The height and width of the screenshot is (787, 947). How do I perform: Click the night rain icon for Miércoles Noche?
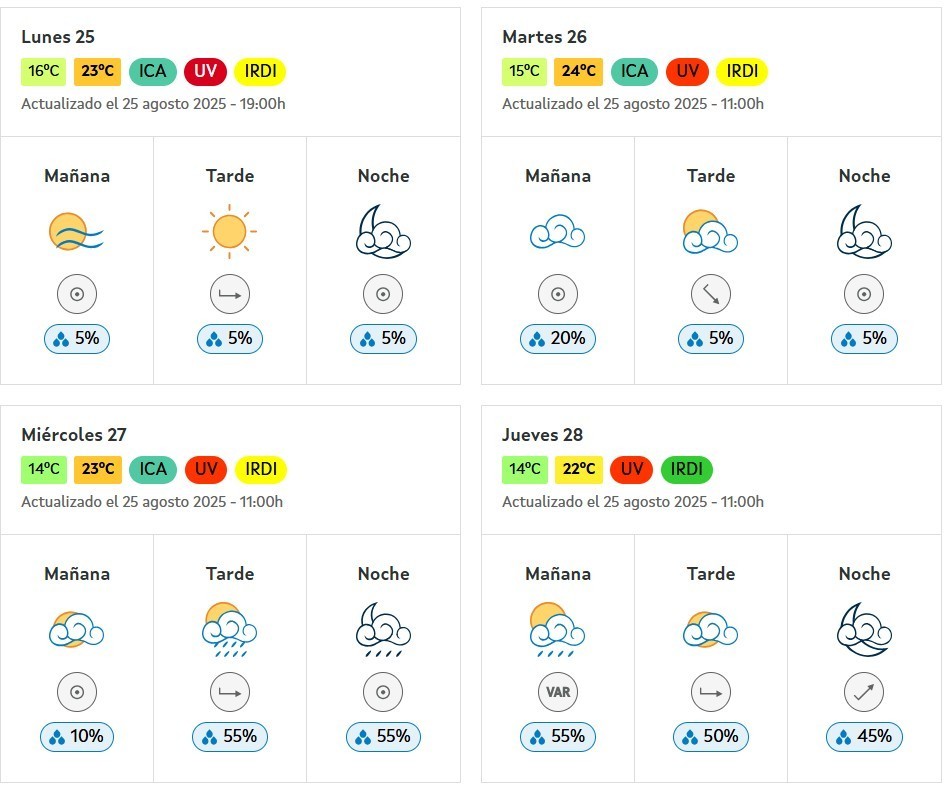pyautogui.click(x=383, y=630)
